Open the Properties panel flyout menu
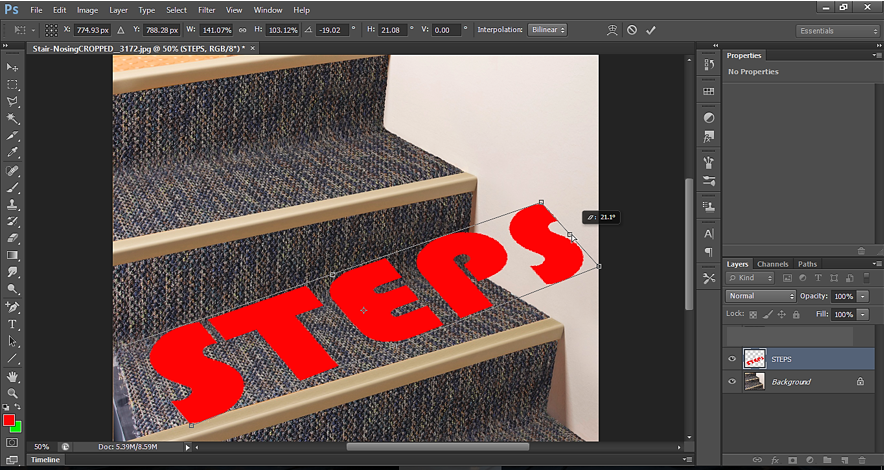This screenshot has height=470, width=884. point(876,55)
